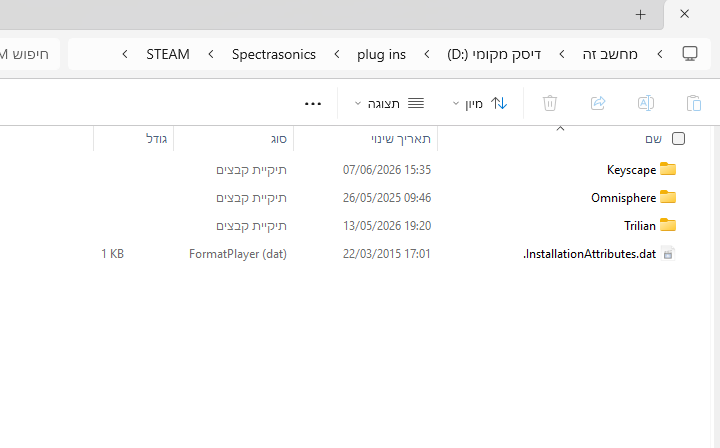Click the Trilian folder name
This screenshot has width=720, height=448.
(640, 226)
